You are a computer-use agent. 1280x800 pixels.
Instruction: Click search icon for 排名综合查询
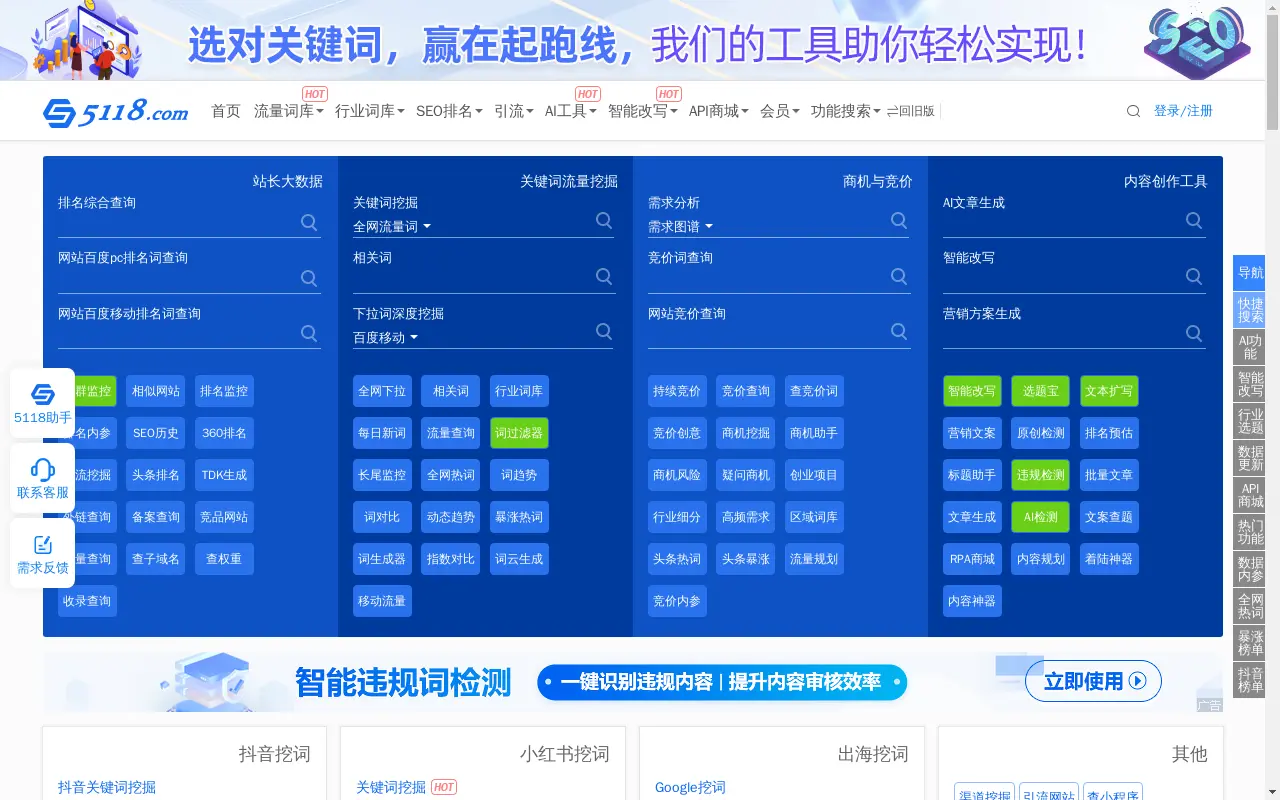309,222
